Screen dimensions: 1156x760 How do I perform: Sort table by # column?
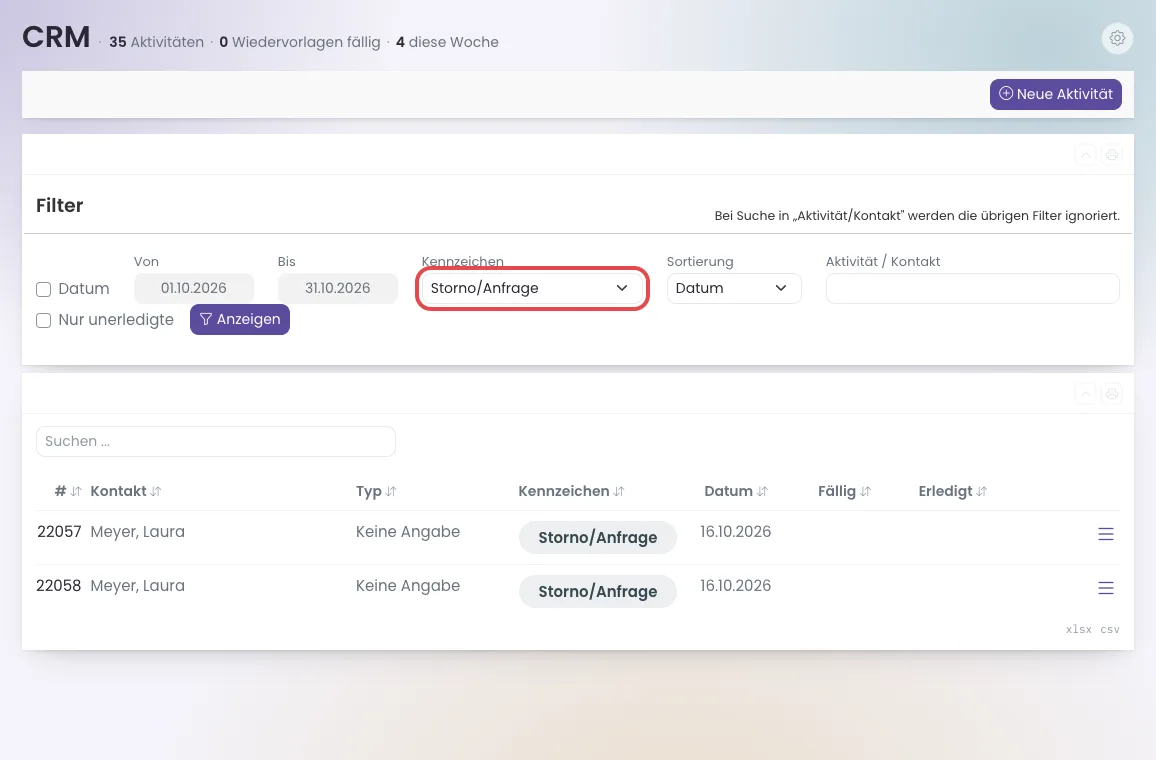click(x=68, y=491)
